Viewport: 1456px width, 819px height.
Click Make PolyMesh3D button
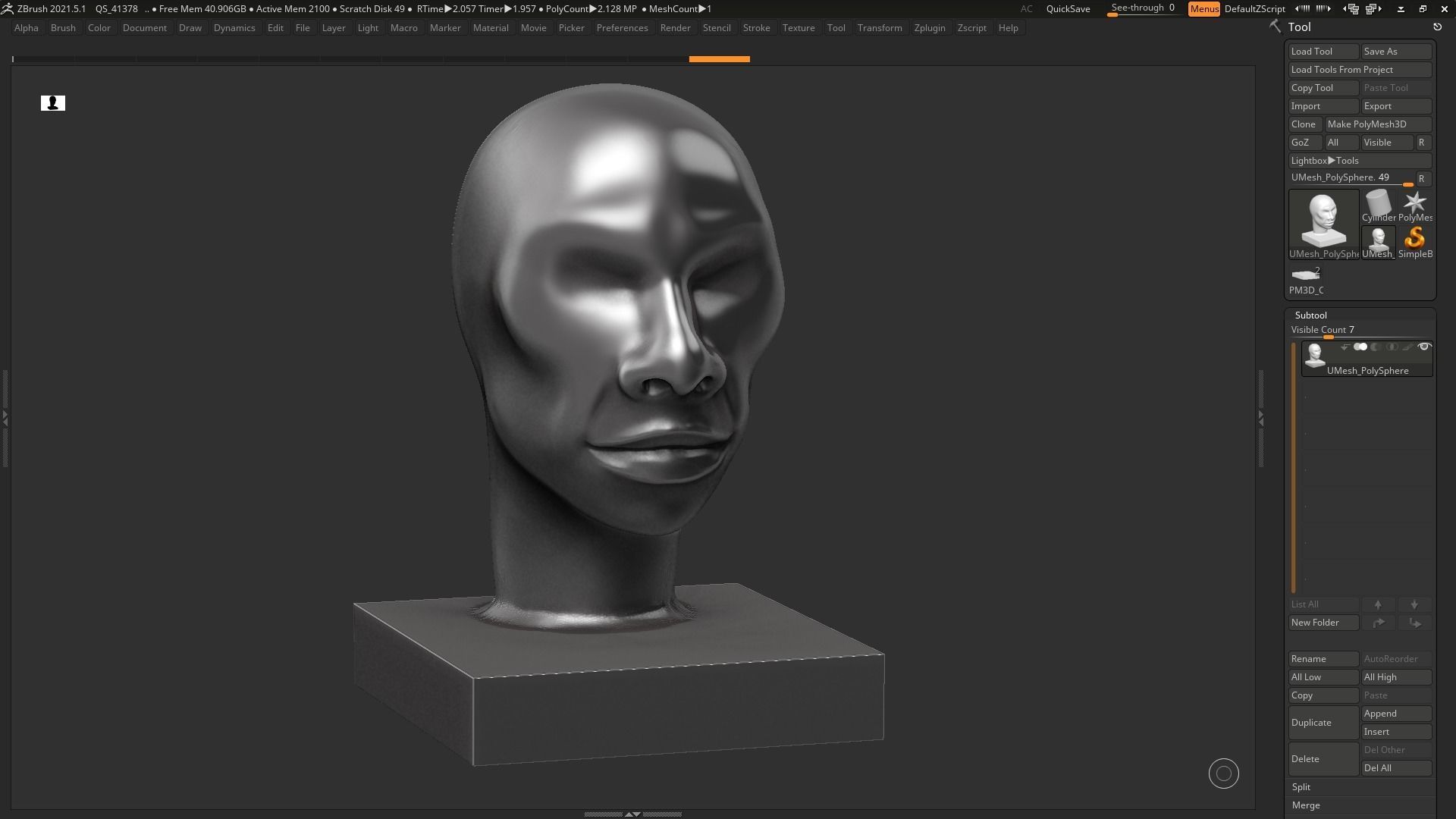(1378, 124)
